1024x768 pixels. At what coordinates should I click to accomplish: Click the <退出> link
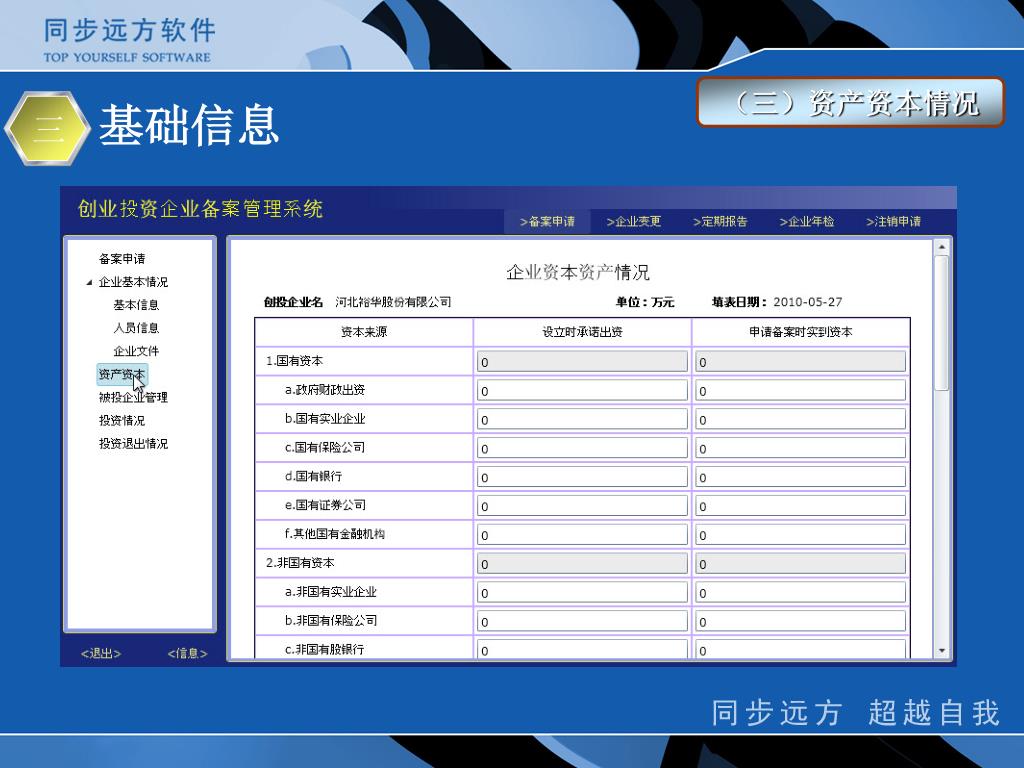(x=101, y=654)
